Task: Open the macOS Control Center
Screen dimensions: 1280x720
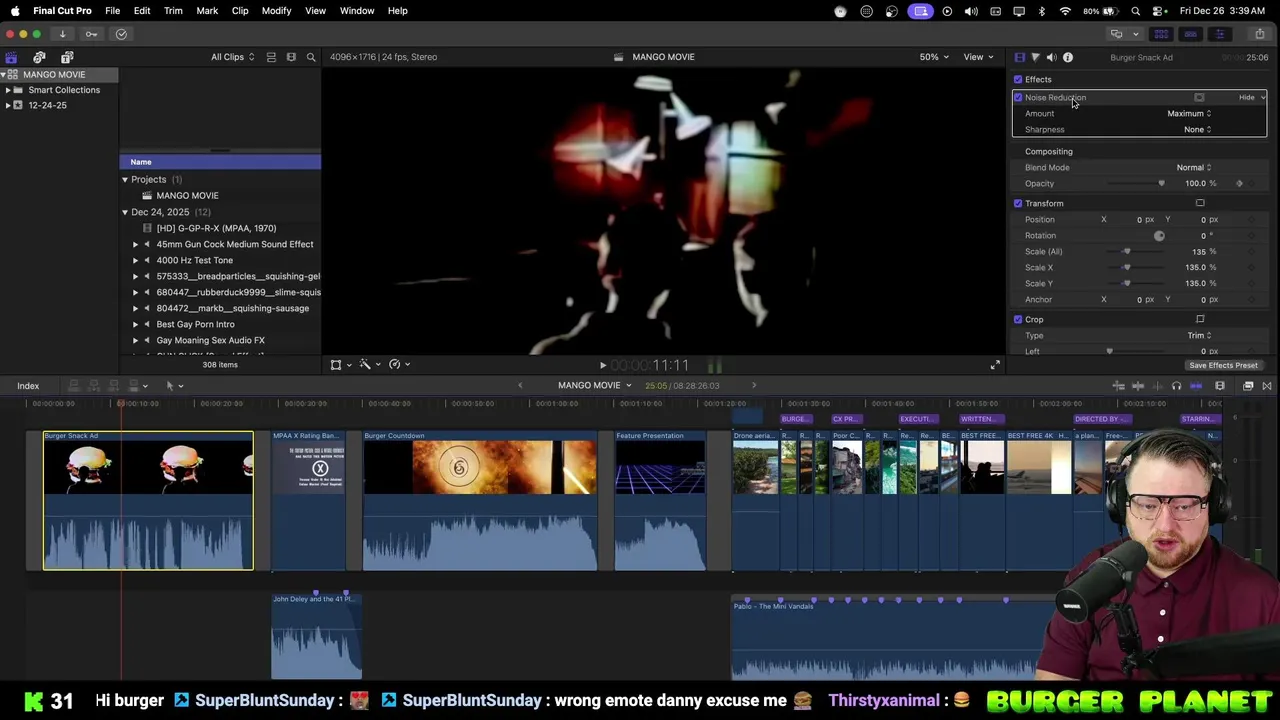Action: click(x=1159, y=11)
